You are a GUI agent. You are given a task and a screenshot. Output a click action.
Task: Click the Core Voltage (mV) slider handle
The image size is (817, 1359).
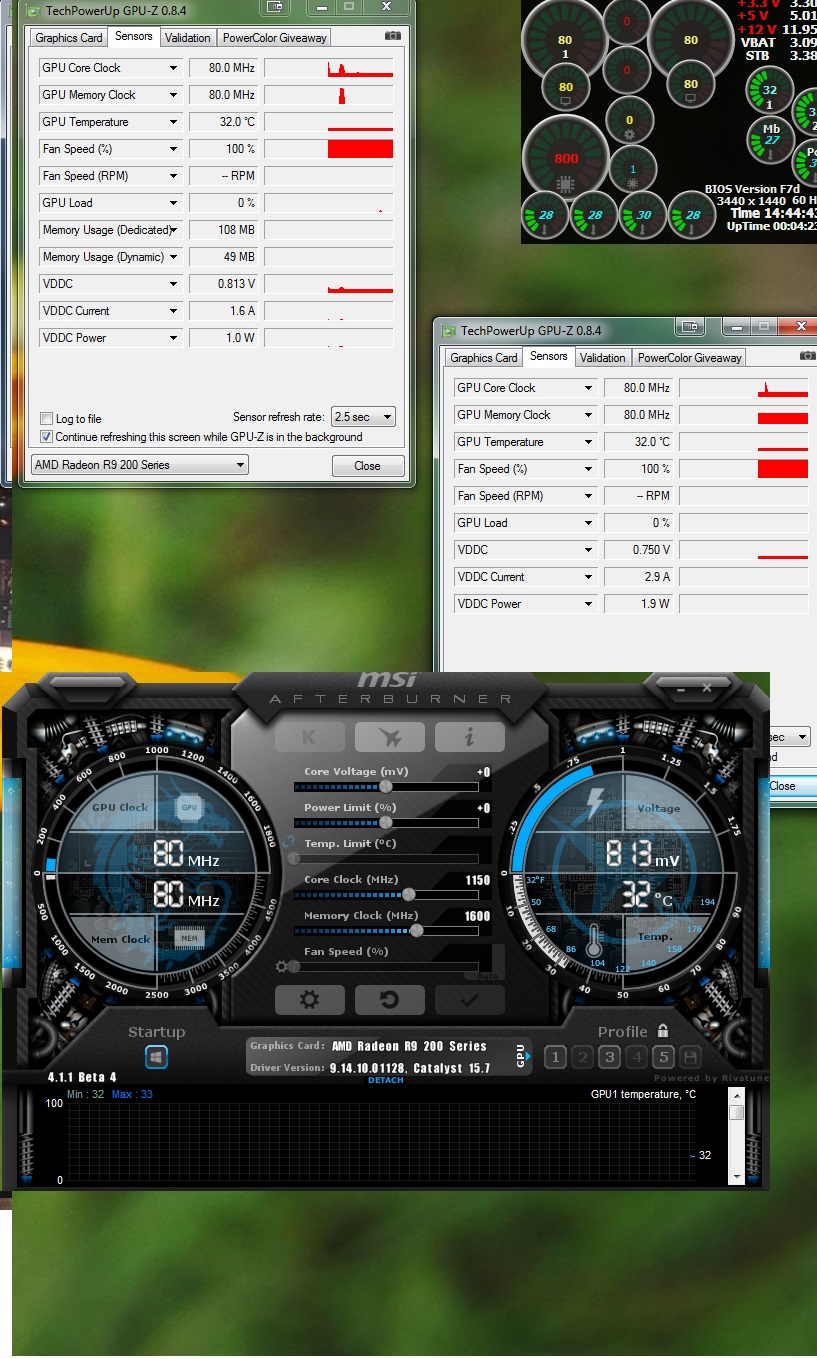(x=386, y=786)
